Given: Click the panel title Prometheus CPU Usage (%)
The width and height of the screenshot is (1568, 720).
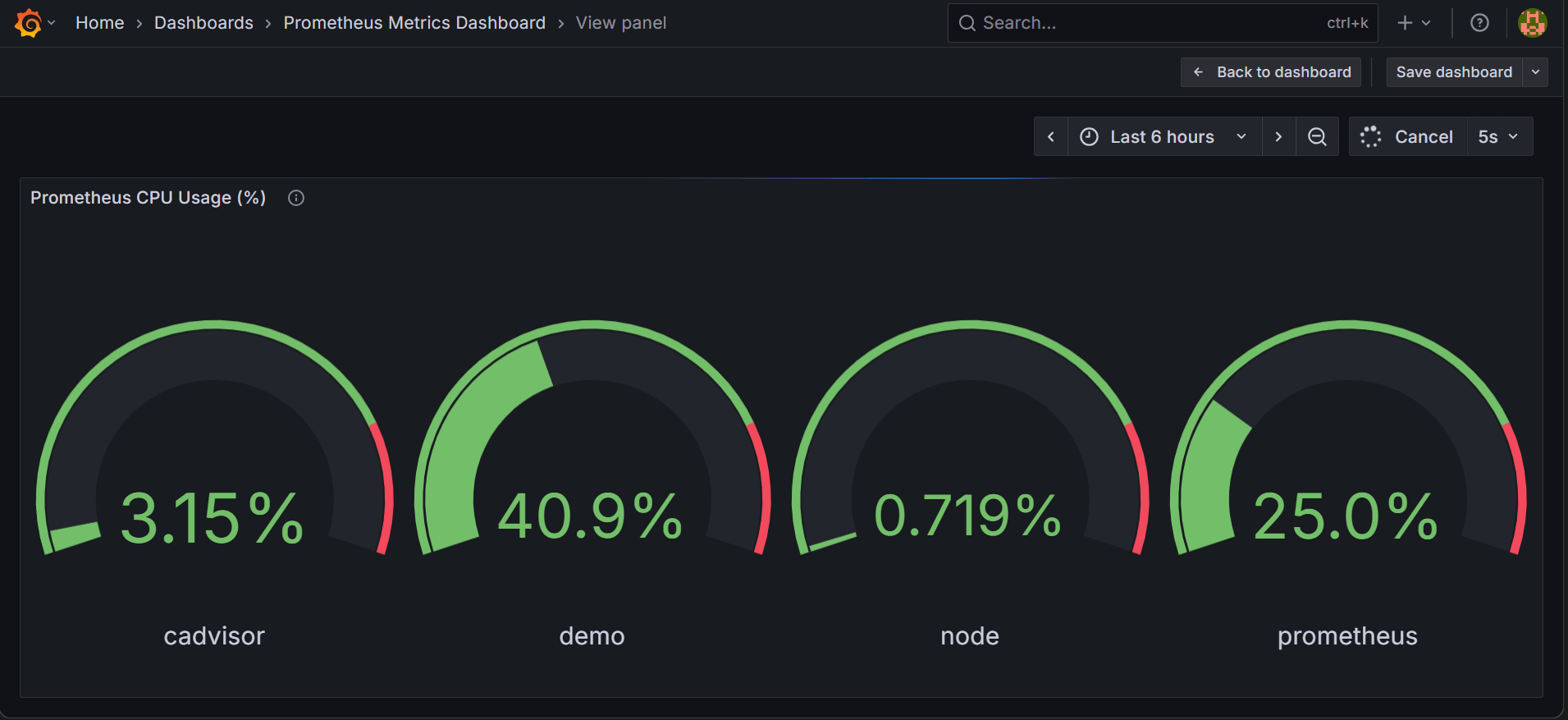Looking at the screenshot, I should (149, 198).
